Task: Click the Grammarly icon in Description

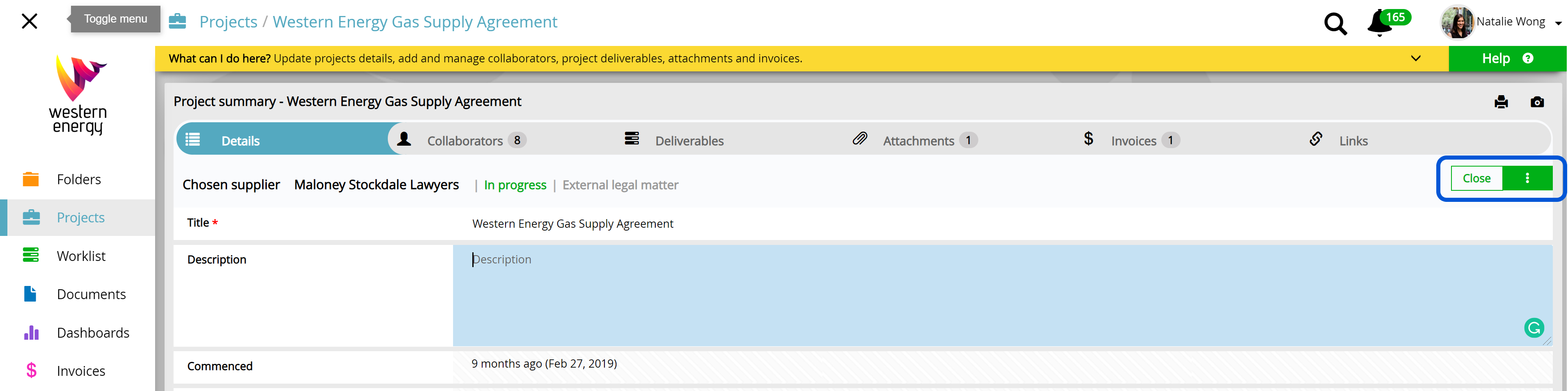Action: (1534, 328)
